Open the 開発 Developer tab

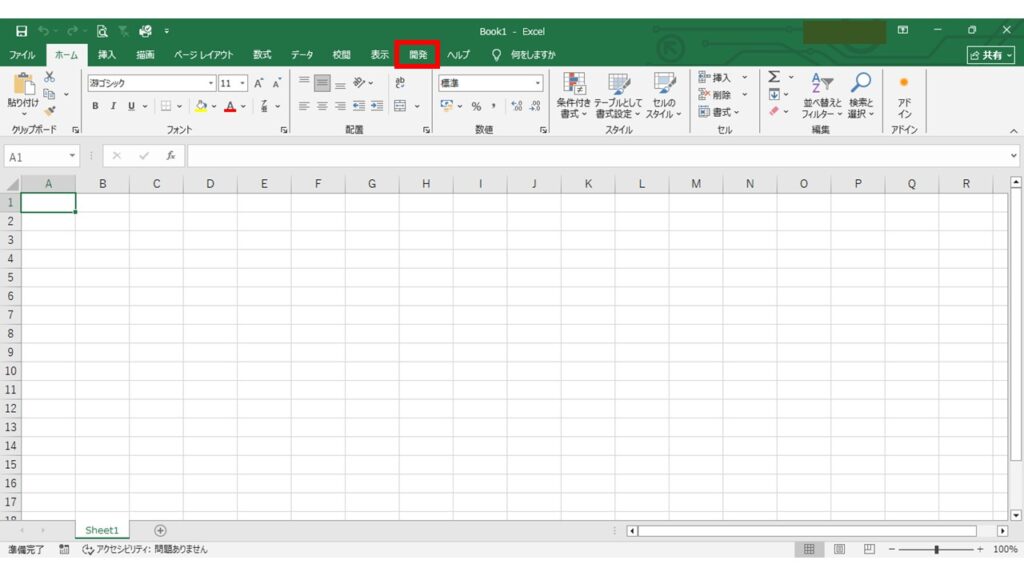point(418,55)
